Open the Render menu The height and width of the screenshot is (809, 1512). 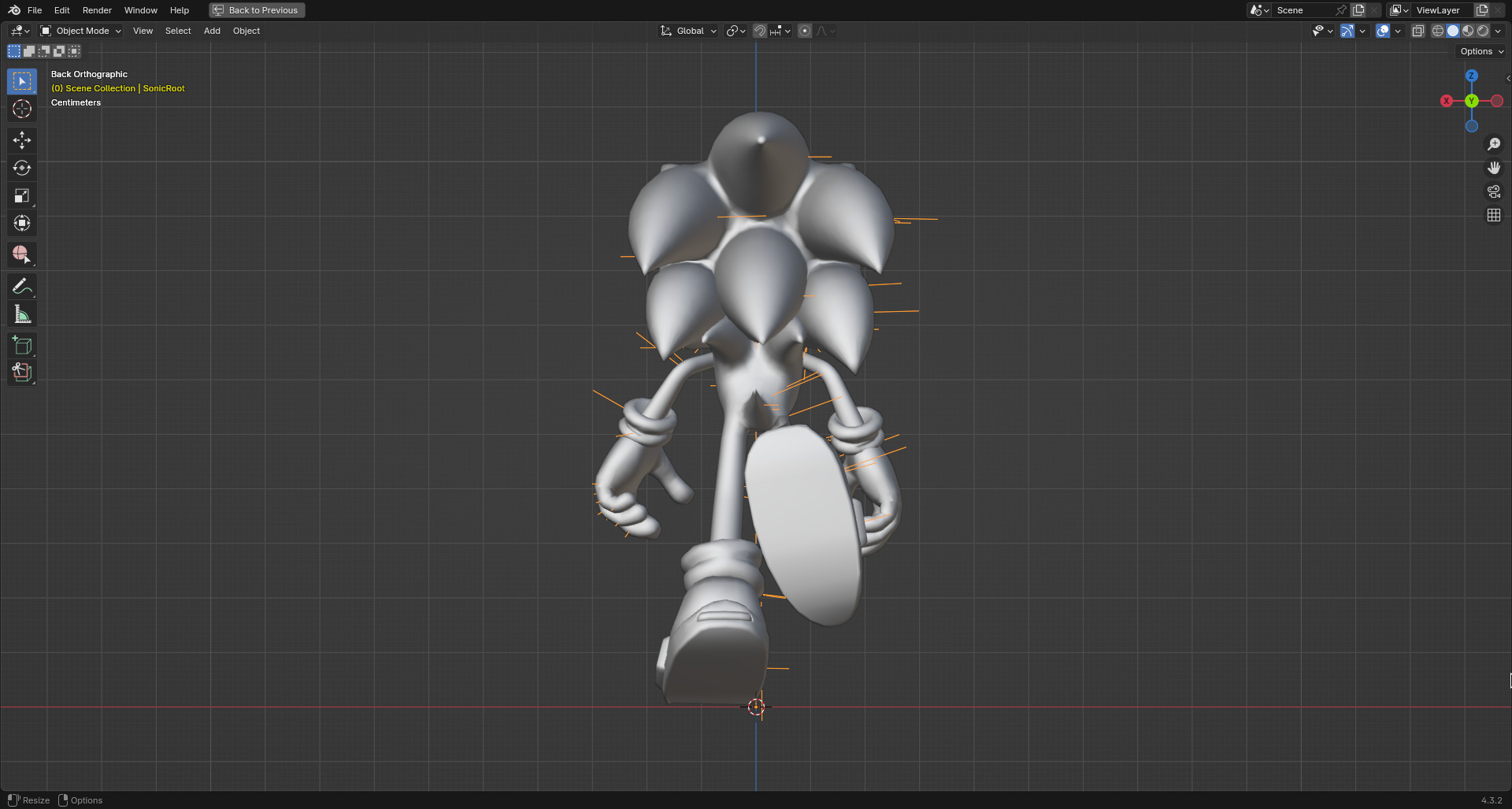[97, 10]
